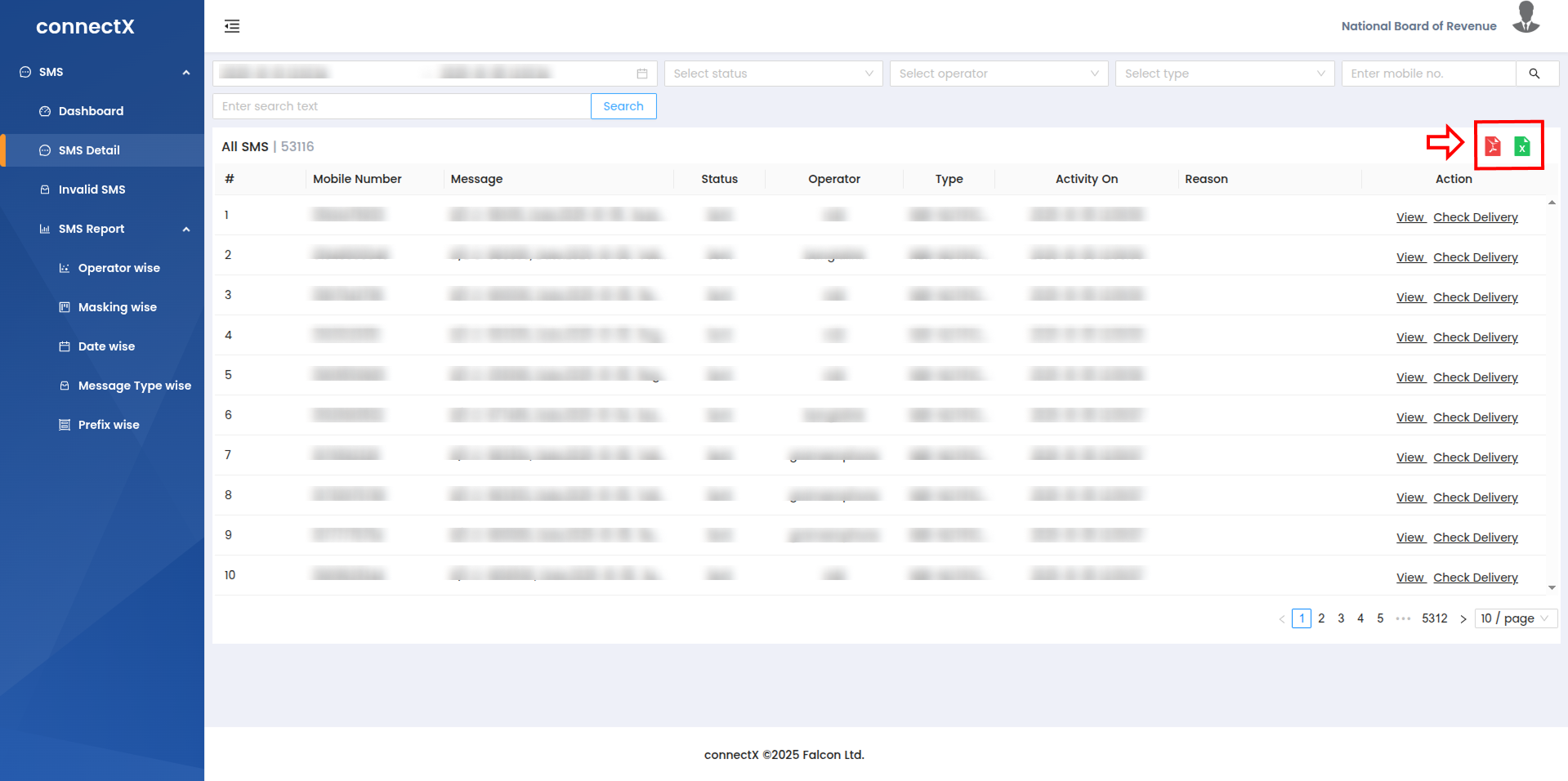Click Check Delivery for row 3

click(1475, 297)
